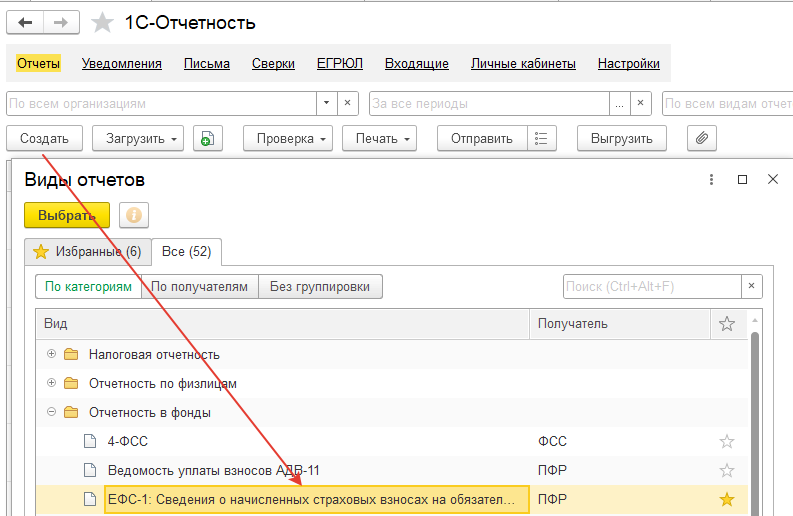Click the folder icon of Налоговая отчетность
This screenshot has width=793, height=516.
coord(71,354)
